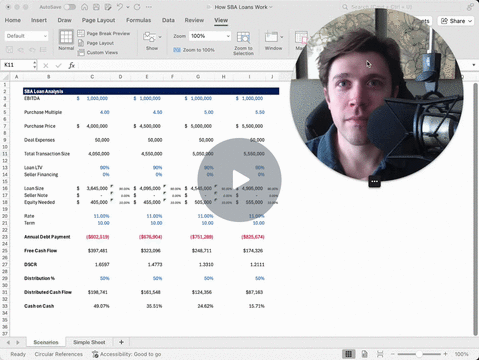Click the Share button
Viewport: 479px width, 360px height.
(456, 21)
